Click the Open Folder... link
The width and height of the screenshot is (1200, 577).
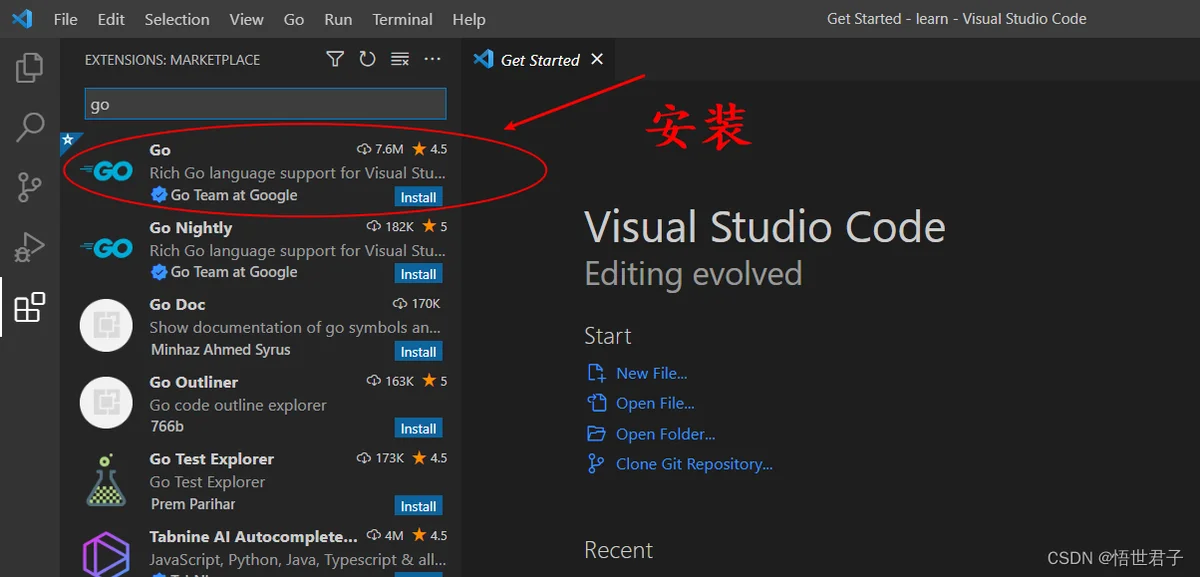pyautogui.click(x=665, y=434)
